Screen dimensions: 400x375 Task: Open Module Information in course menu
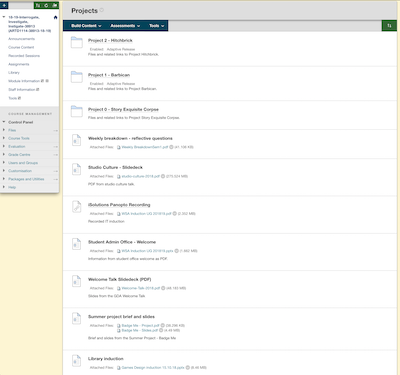(24, 81)
